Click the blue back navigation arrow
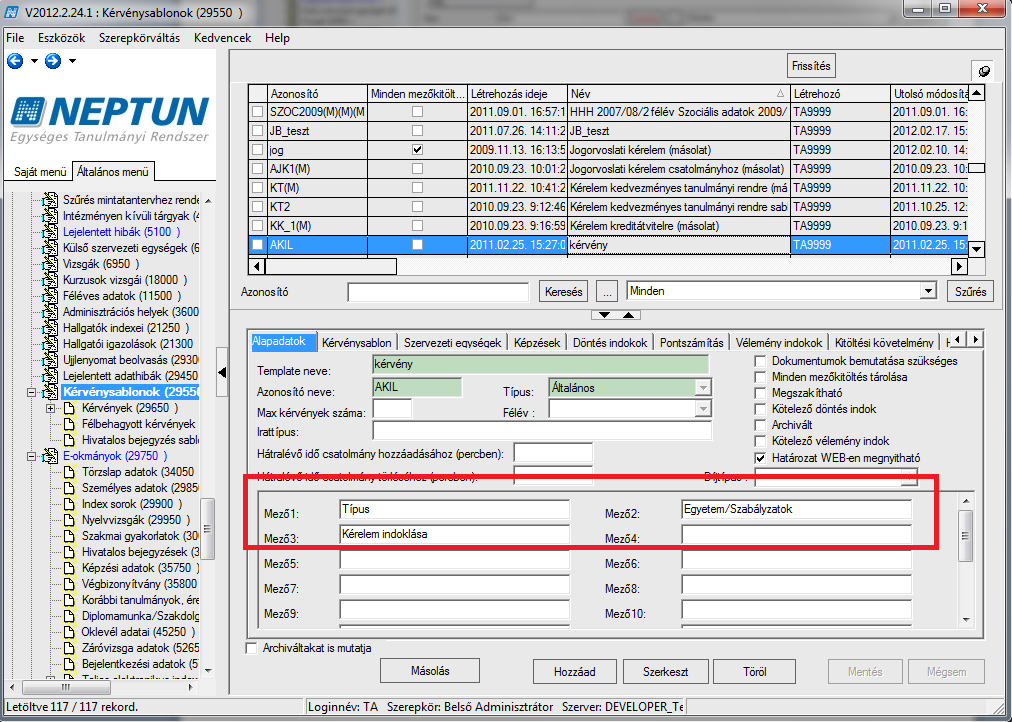 (15, 61)
